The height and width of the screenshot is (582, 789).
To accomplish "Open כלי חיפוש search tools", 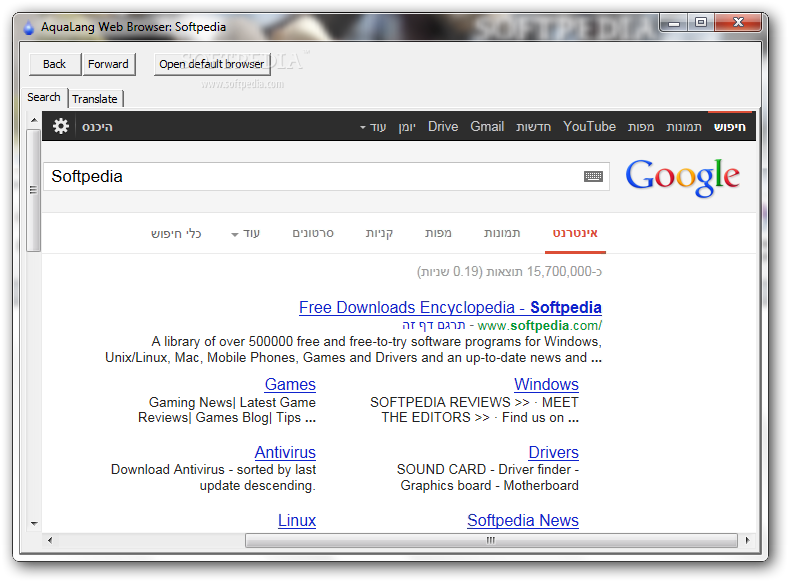I will tap(176, 233).
